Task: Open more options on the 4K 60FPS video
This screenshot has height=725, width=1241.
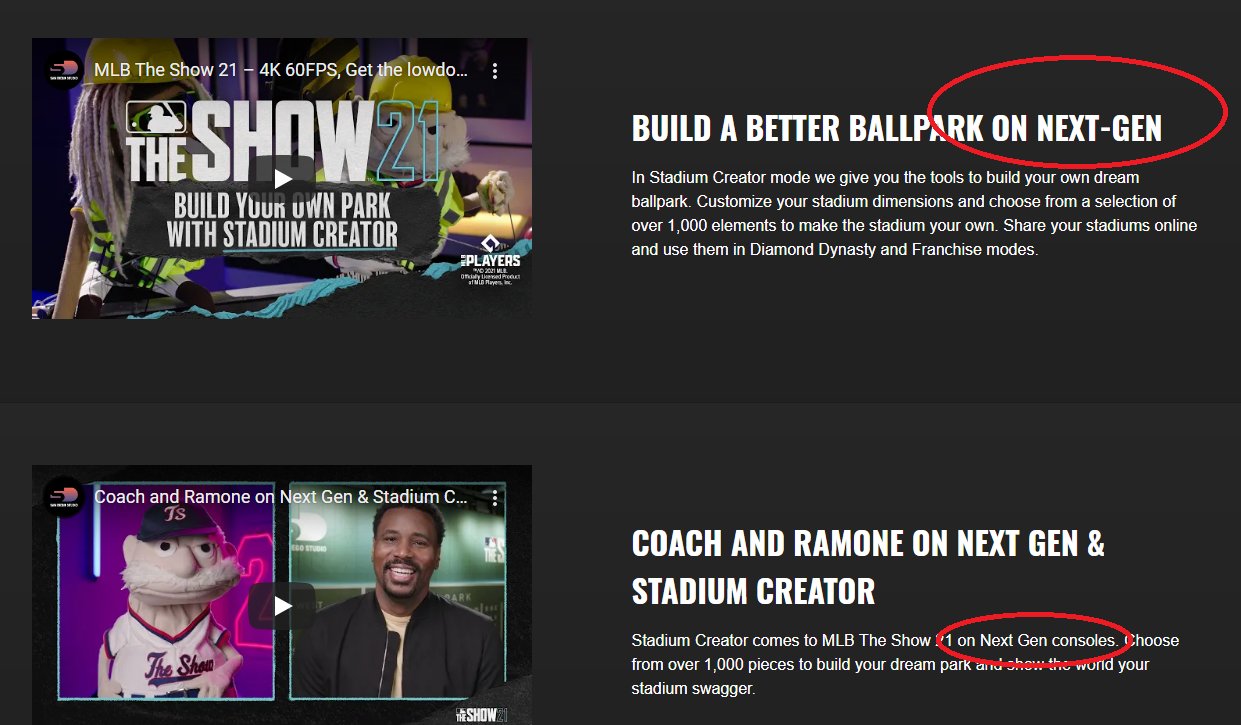Action: (494, 71)
